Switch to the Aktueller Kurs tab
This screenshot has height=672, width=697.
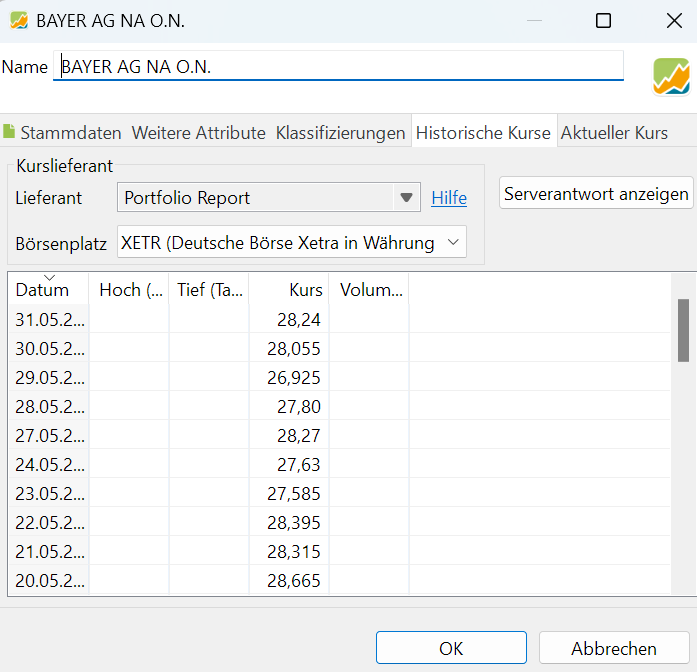click(614, 133)
